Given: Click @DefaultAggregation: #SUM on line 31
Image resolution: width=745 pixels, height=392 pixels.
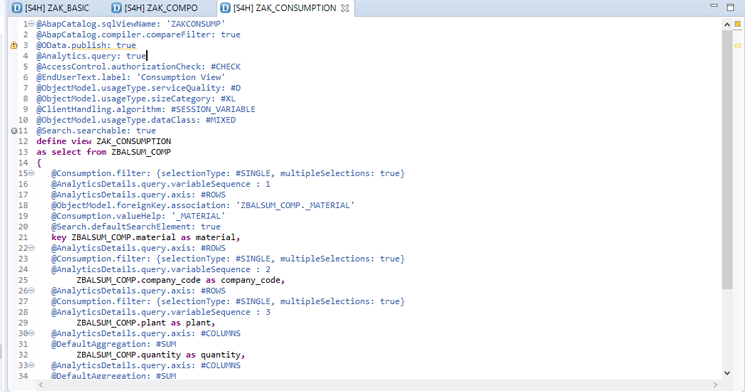Looking at the screenshot, I should point(114,344).
